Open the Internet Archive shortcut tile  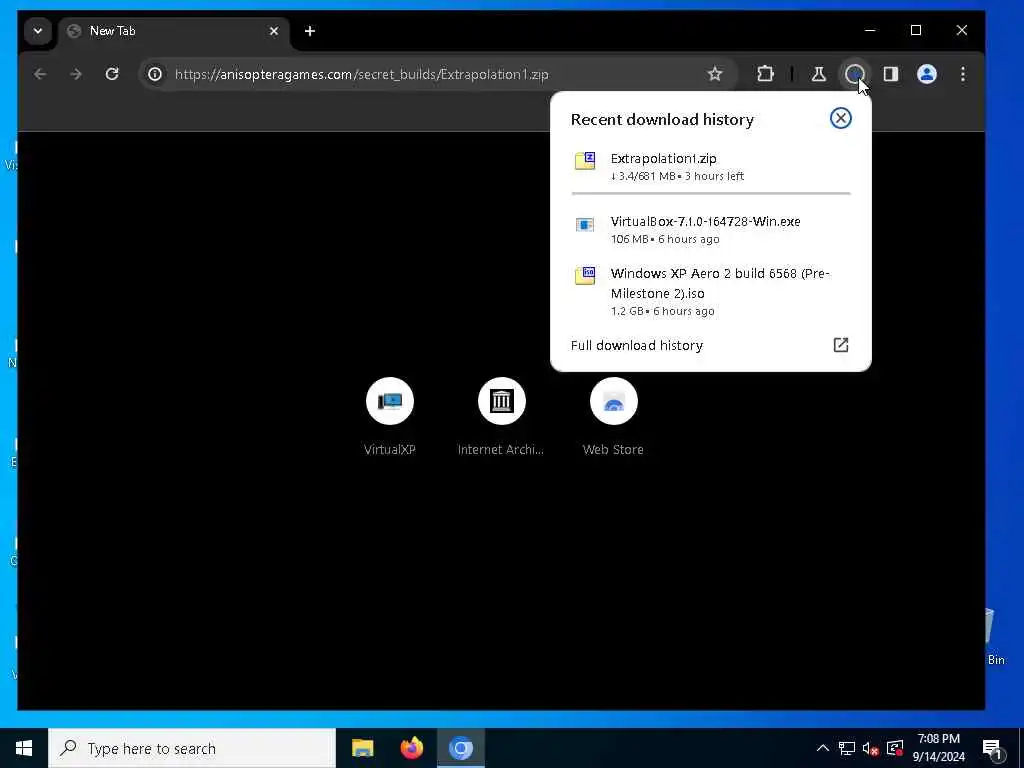(x=501, y=417)
